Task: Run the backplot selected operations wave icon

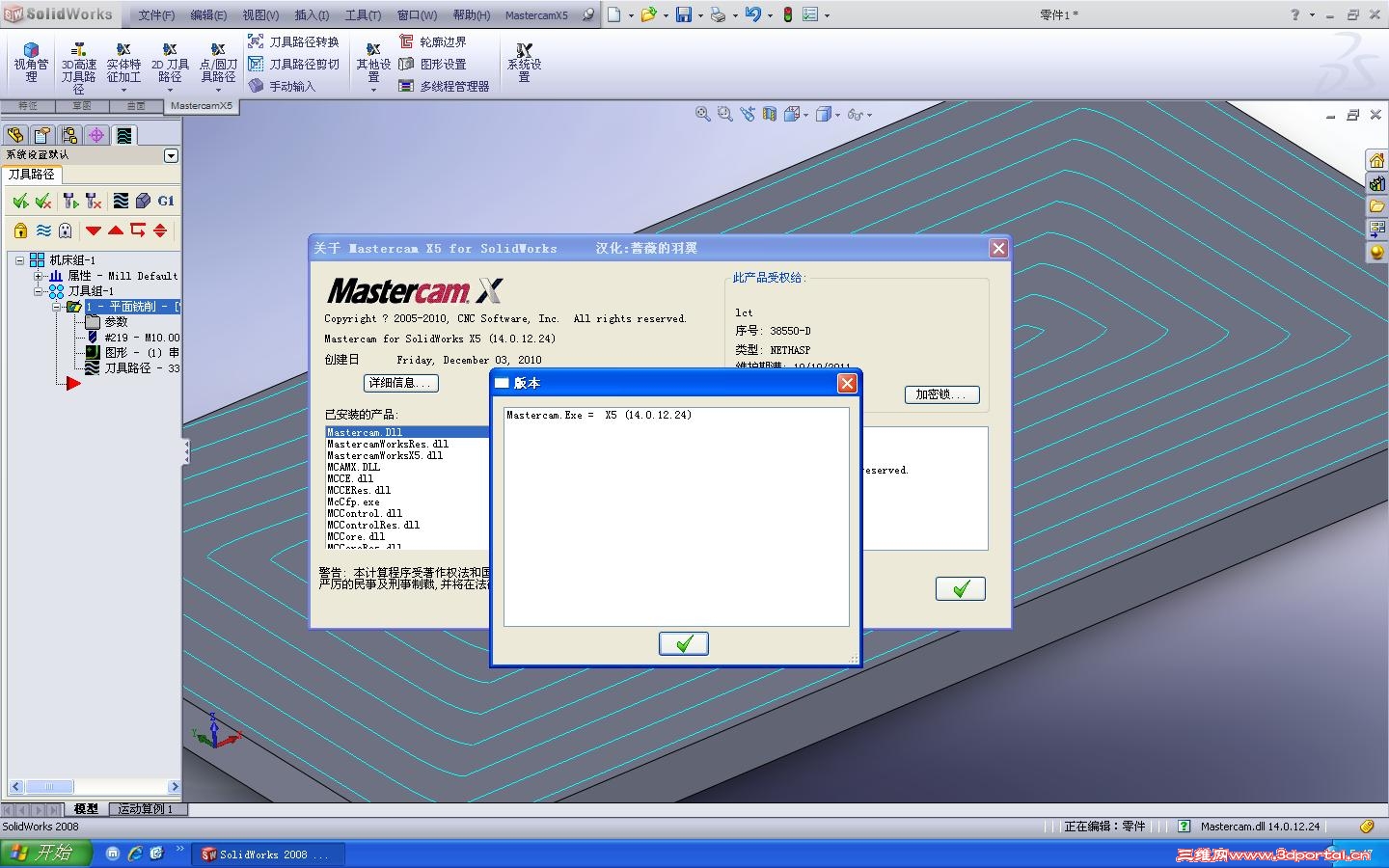Action: [x=121, y=201]
